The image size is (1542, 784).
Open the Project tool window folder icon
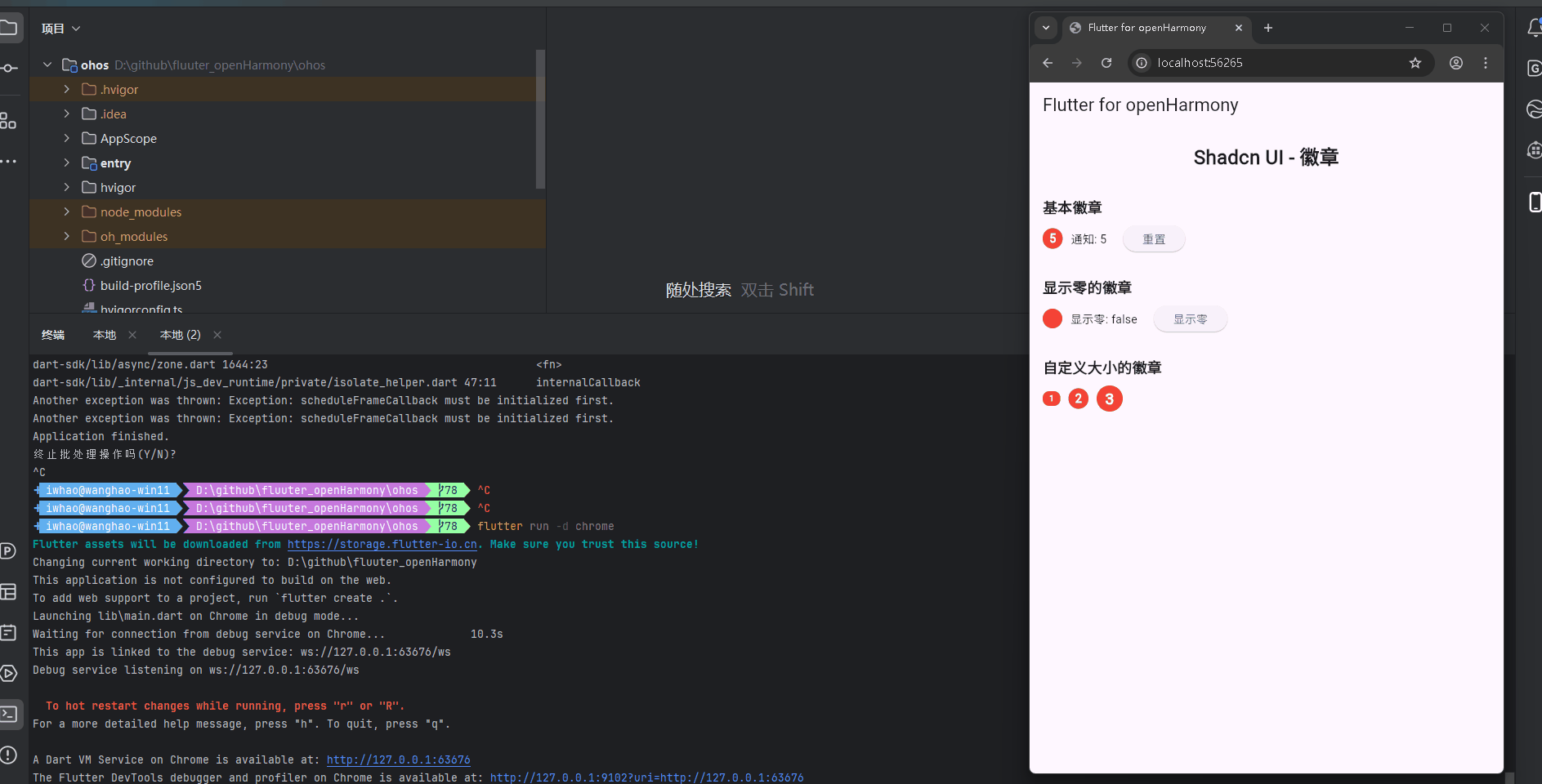click(8, 29)
